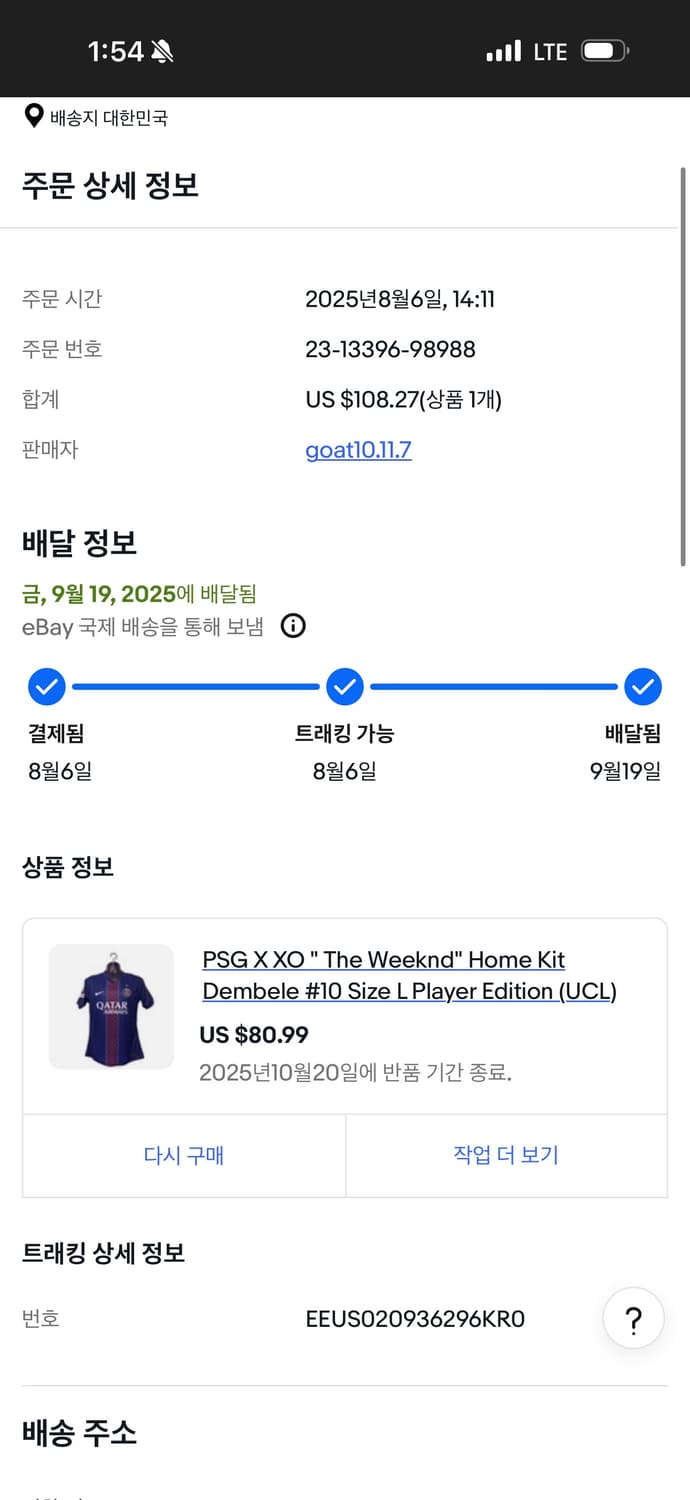Select the 배달됨 checkmark icon
Image resolution: width=690 pixels, height=1500 pixels.
coord(644,687)
